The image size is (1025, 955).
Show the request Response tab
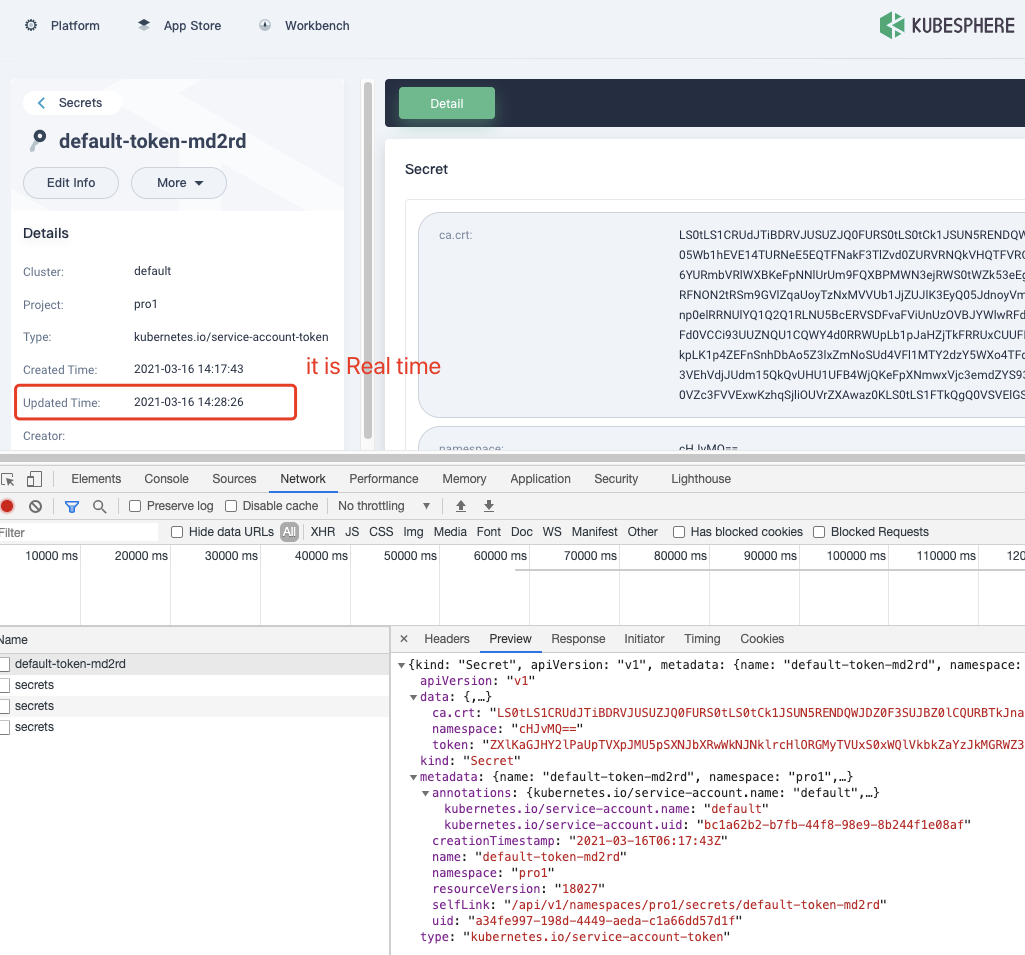pos(578,639)
